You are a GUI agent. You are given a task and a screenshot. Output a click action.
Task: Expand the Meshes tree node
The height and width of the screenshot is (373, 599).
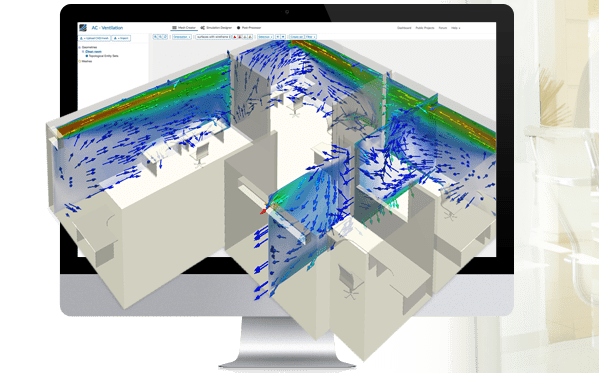[80, 61]
